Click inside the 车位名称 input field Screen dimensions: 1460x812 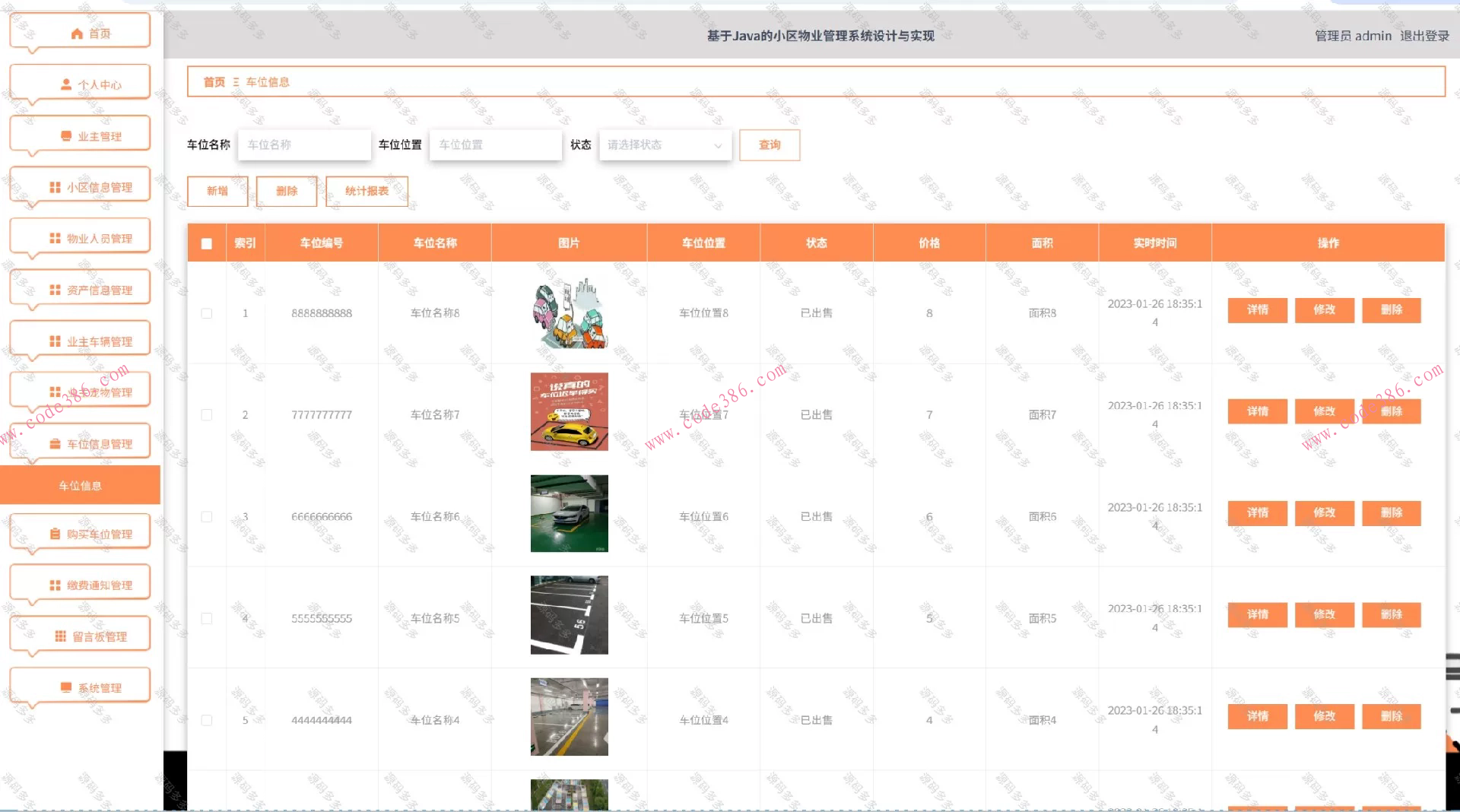(x=303, y=144)
